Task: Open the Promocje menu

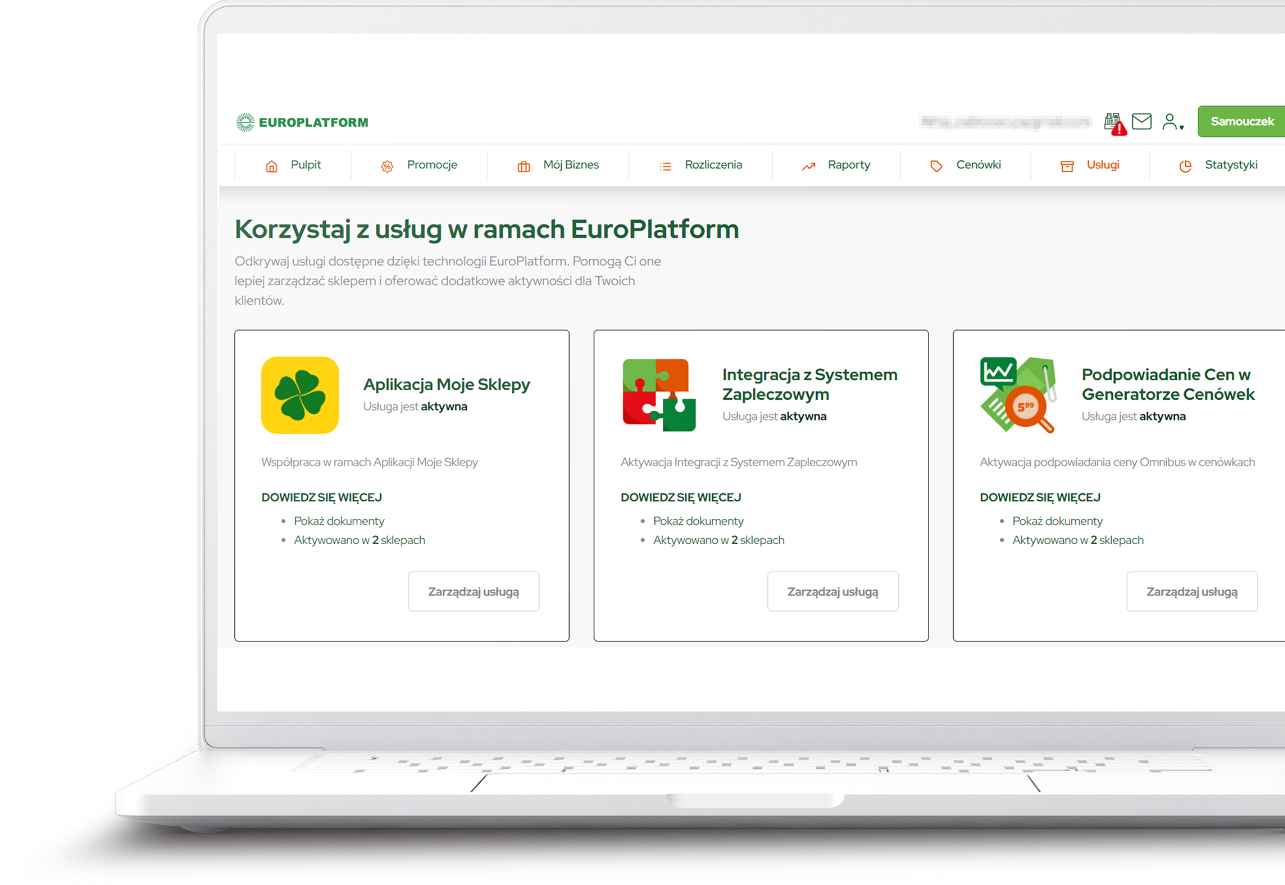Action: (431, 165)
